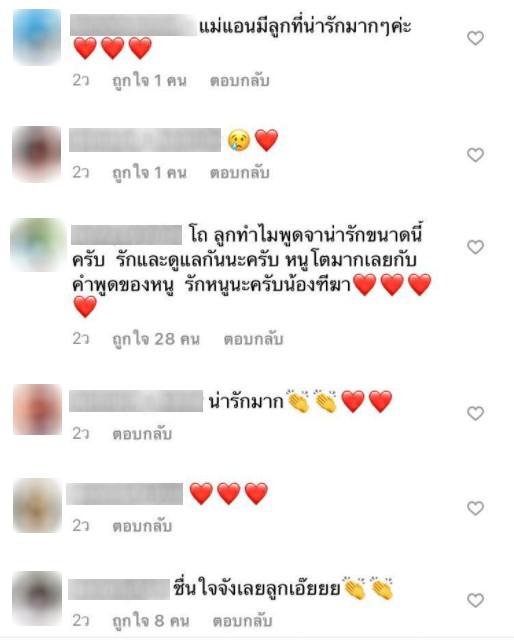The image size is (514, 640).
Task: Open blue profile picture of first commenter
Action: click(37, 38)
